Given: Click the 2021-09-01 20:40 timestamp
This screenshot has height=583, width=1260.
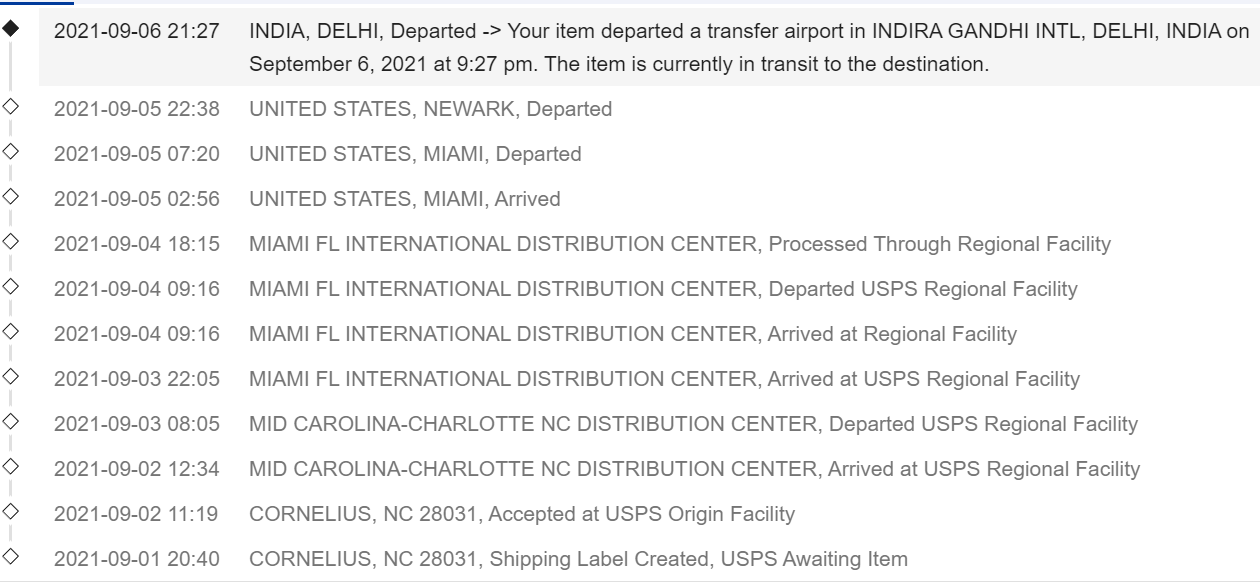Looking at the screenshot, I should point(137,559).
